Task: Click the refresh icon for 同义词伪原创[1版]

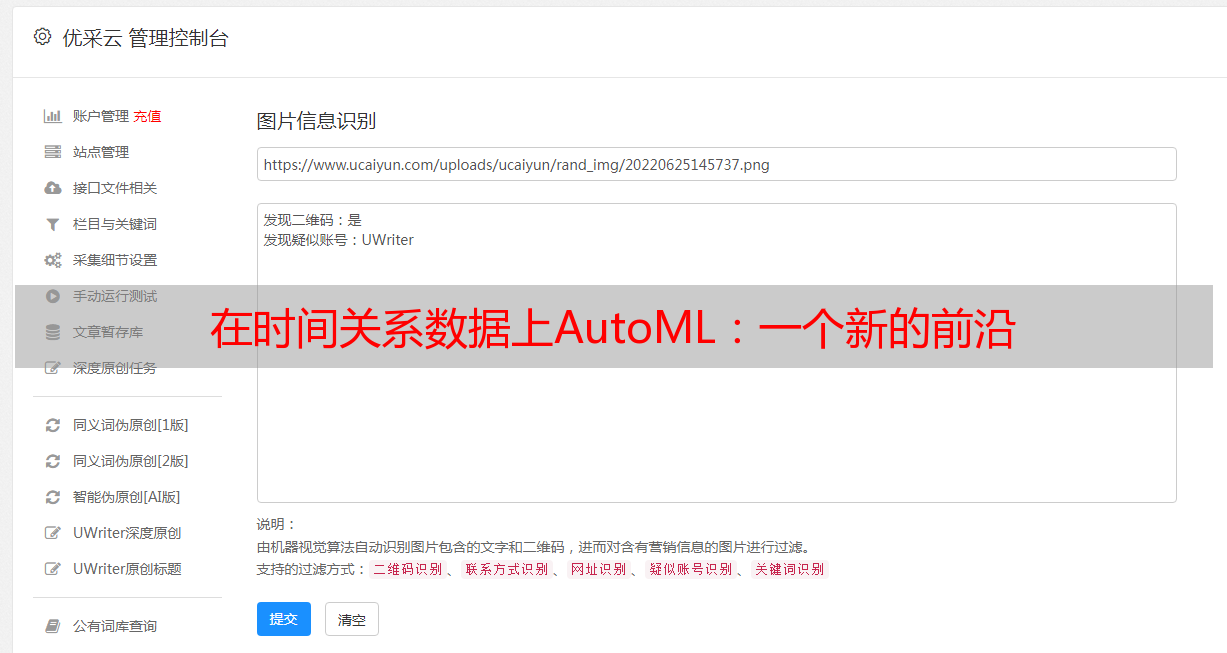Action: 53,425
